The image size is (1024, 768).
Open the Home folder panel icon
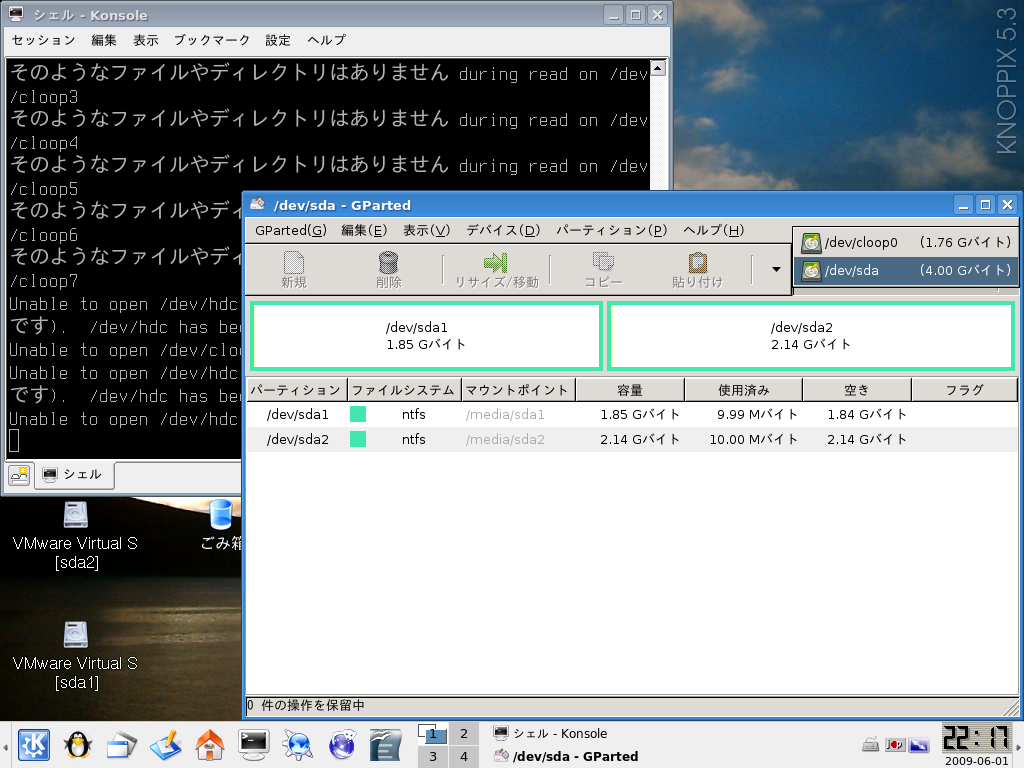pyautogui.click(x=210, y=745)
